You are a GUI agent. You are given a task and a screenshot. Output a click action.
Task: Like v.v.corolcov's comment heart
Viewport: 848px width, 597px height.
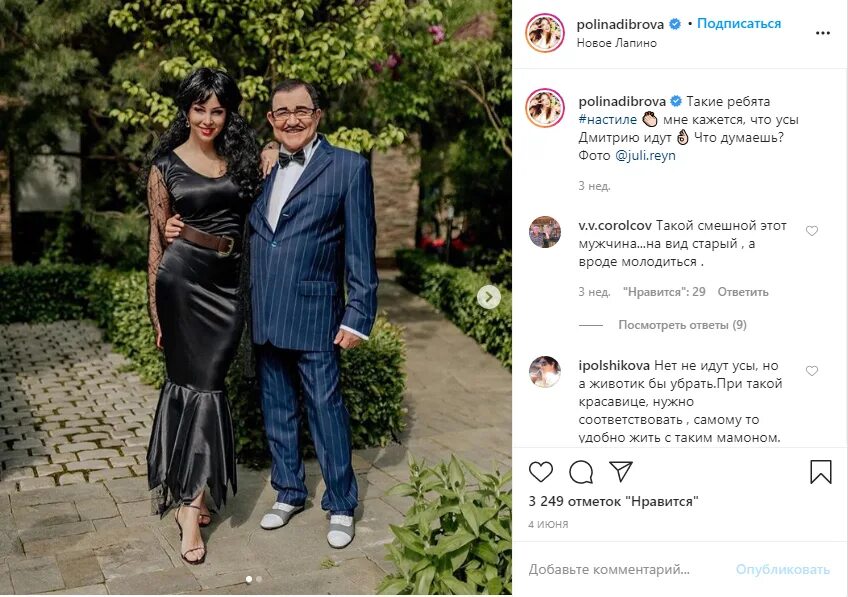pos(812,231)
